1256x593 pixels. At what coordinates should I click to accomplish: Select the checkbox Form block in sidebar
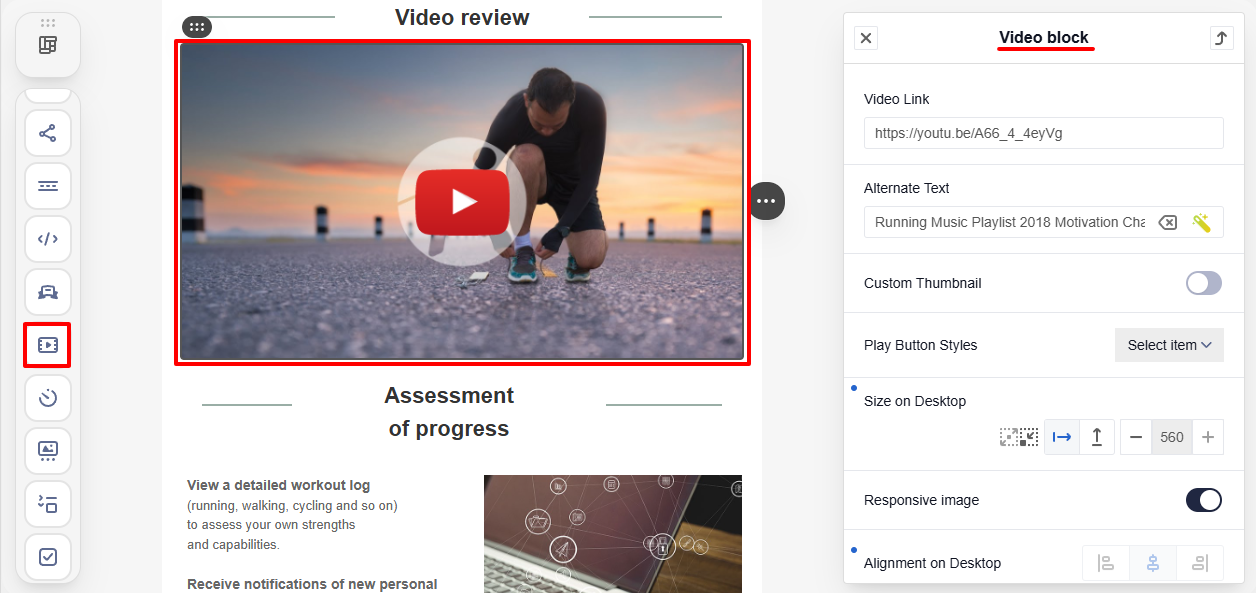48,557
